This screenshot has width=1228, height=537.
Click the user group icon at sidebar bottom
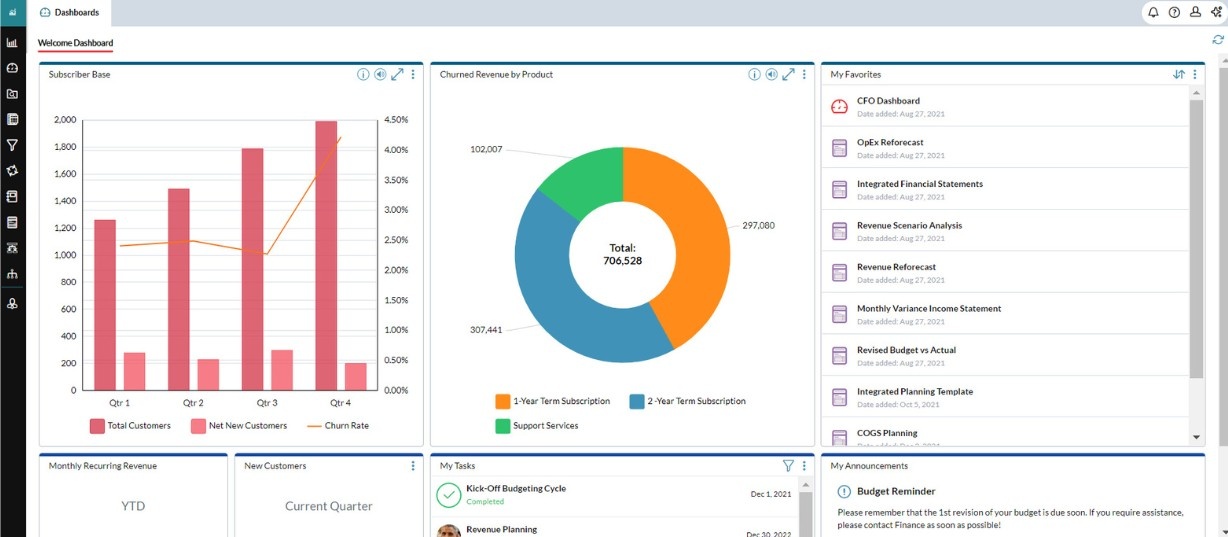point(12,303)
